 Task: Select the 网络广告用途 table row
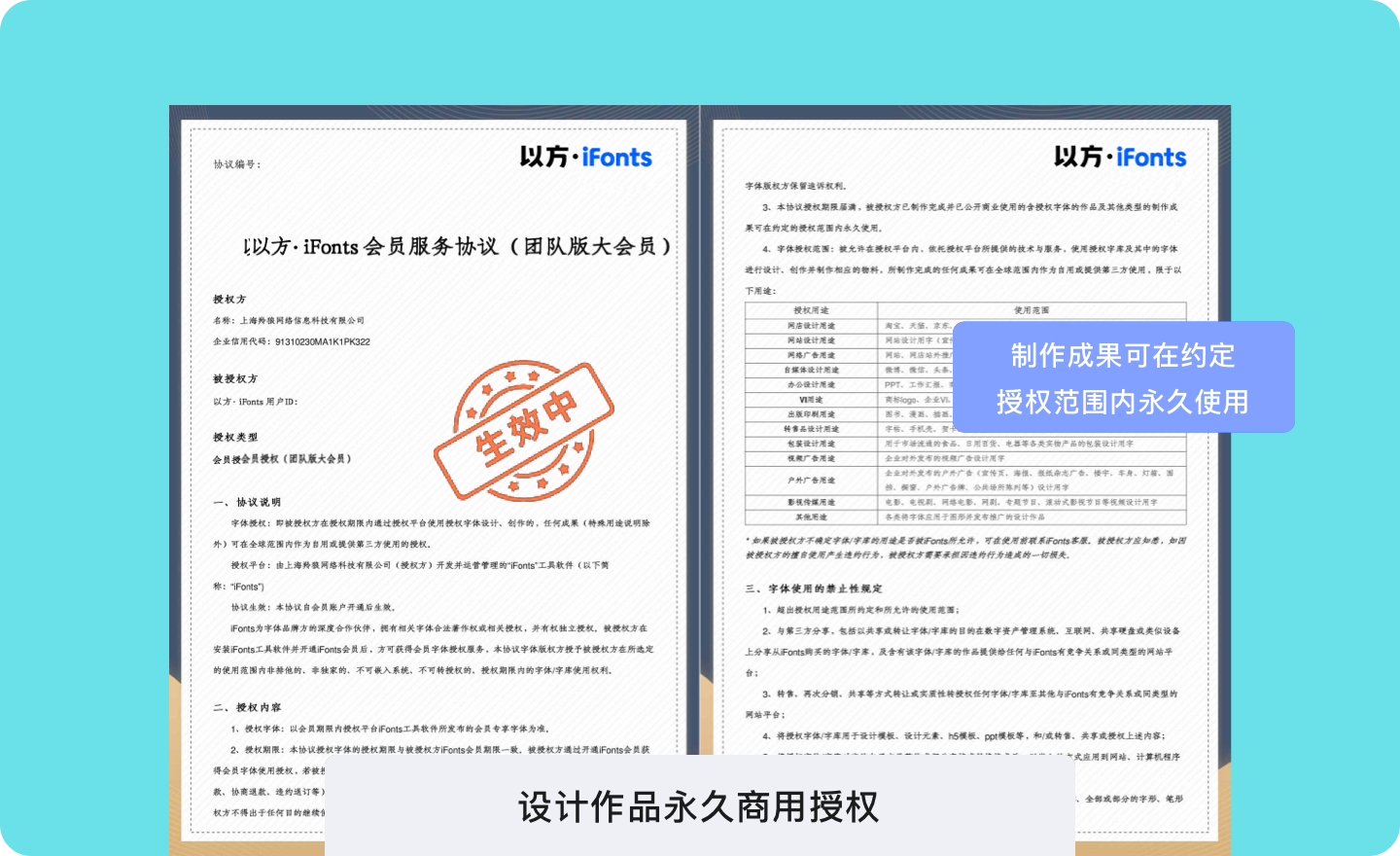pyautogui.click(x=965, y=355)
